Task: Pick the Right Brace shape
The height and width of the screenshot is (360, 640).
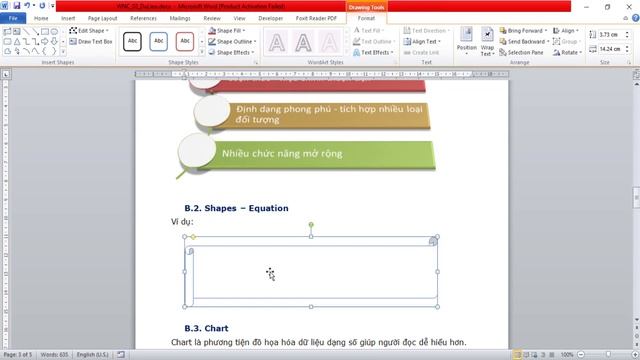Action: click(54, 52)
